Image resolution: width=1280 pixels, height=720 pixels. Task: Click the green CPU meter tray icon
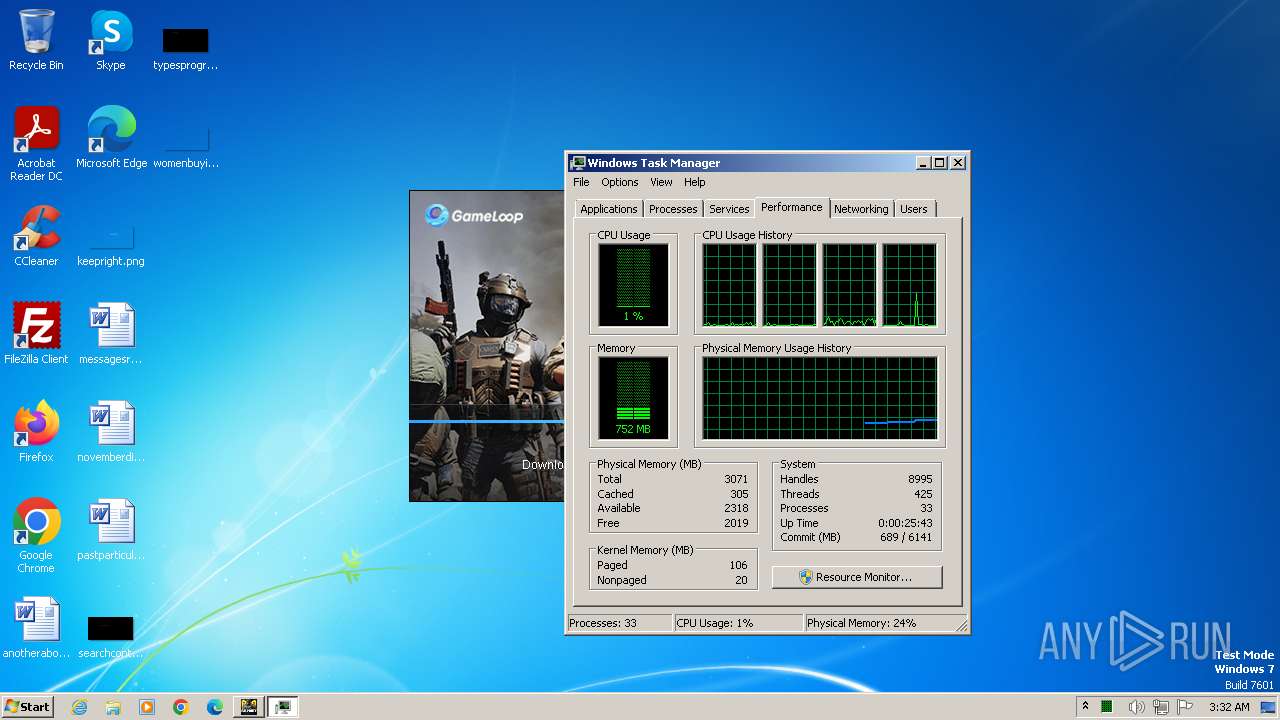pyautogui.click(x=1108, y=707)
